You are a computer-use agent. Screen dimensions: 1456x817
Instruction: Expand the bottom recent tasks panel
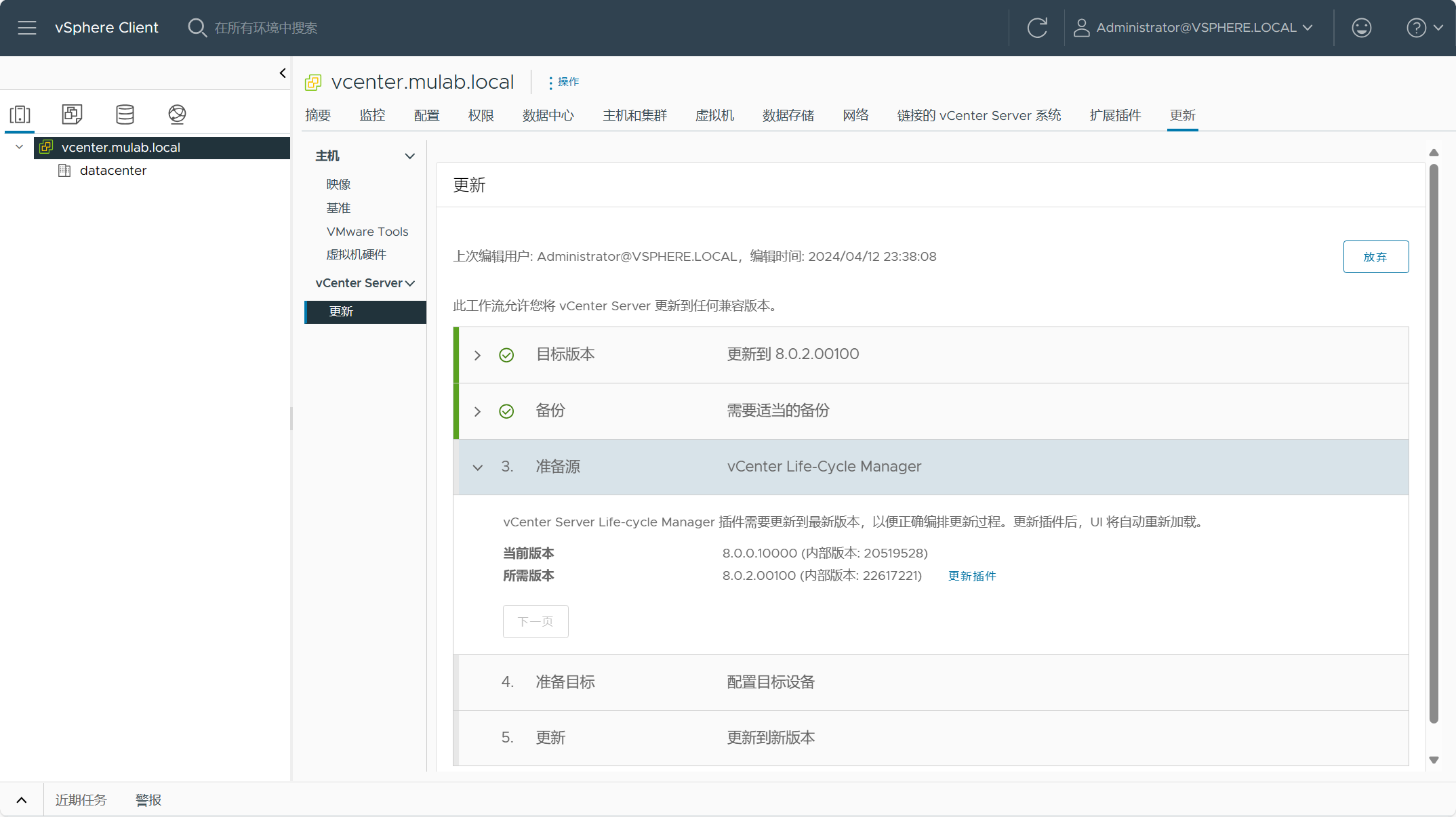22,800
